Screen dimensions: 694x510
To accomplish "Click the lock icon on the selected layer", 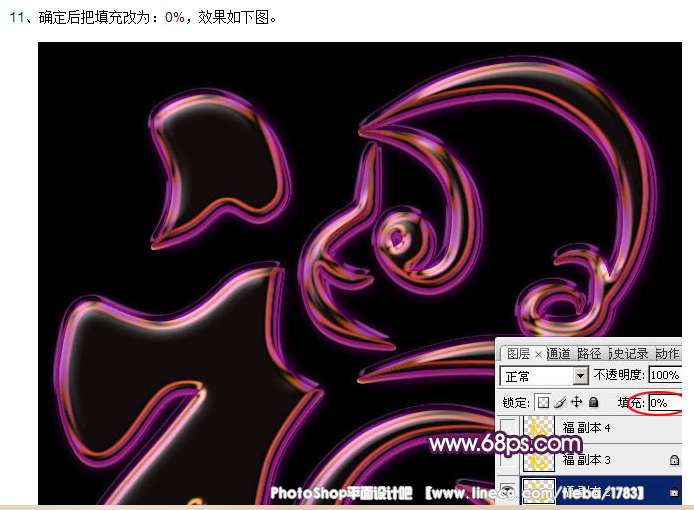I will pyautogui.click(x=676, y=492).
